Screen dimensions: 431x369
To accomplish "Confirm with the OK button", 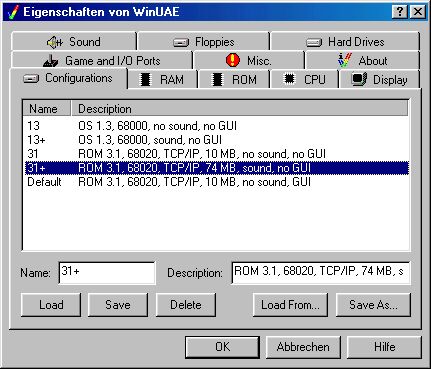I will coord(222,347).
